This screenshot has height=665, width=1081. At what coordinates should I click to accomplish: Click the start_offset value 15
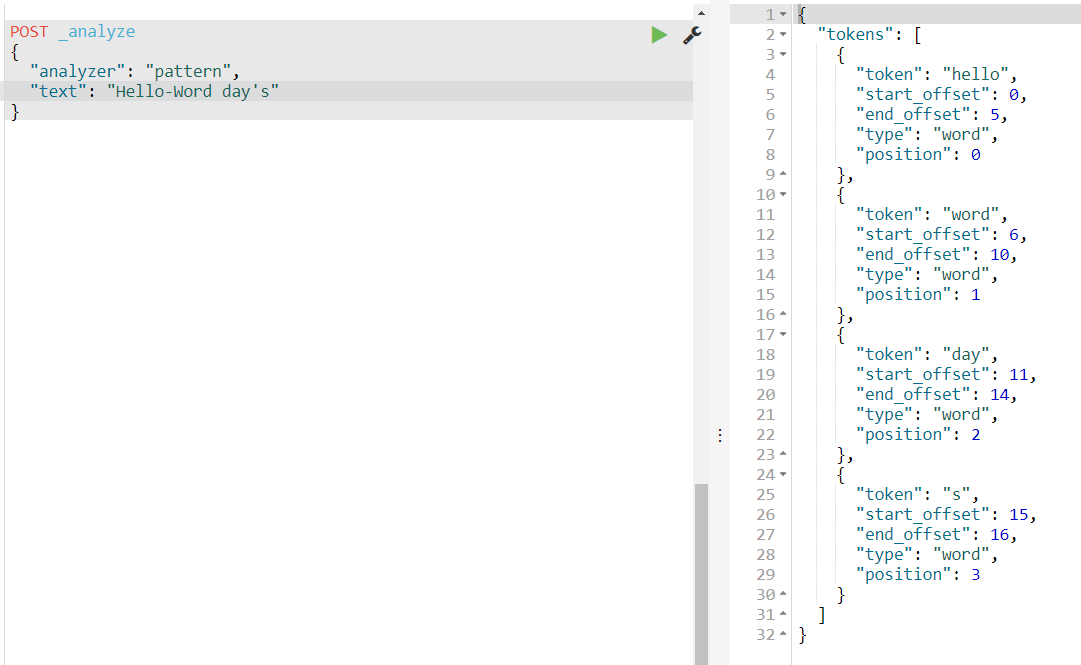tap(1019, 514)
